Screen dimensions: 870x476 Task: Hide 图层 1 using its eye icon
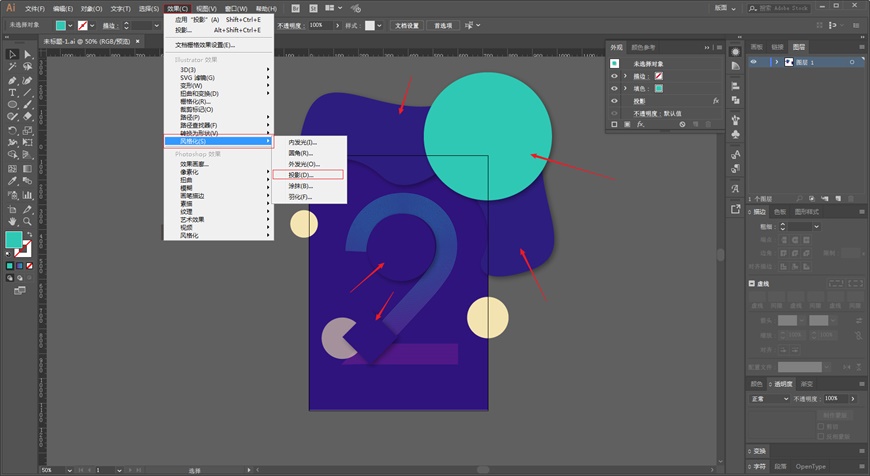pyautogui.click(x=753, y=62)
